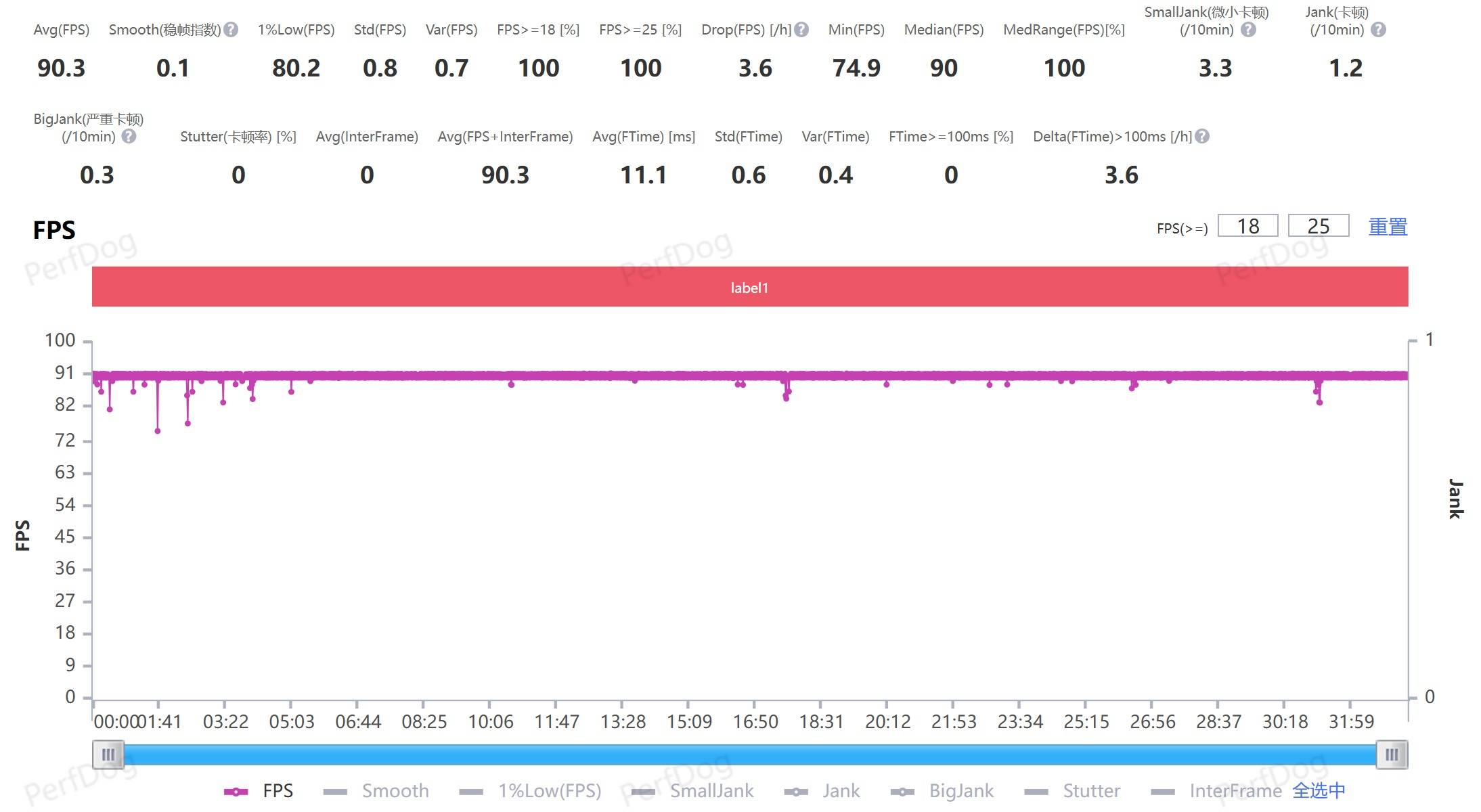The image size is (1481, 812).
Task: Click 全选中 select-all link
Action: click(1319, 791)
